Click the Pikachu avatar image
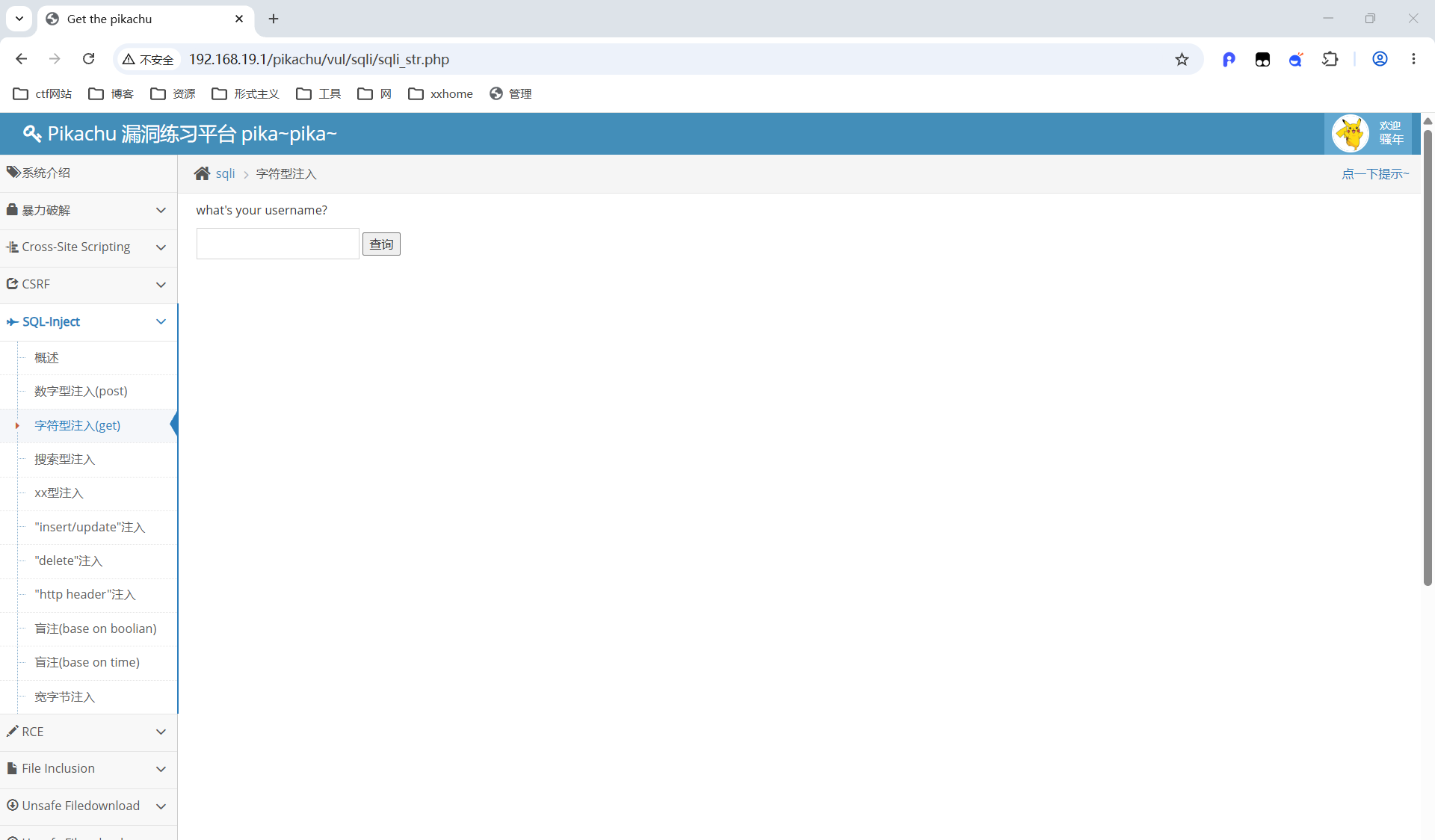 (1351, 134)
